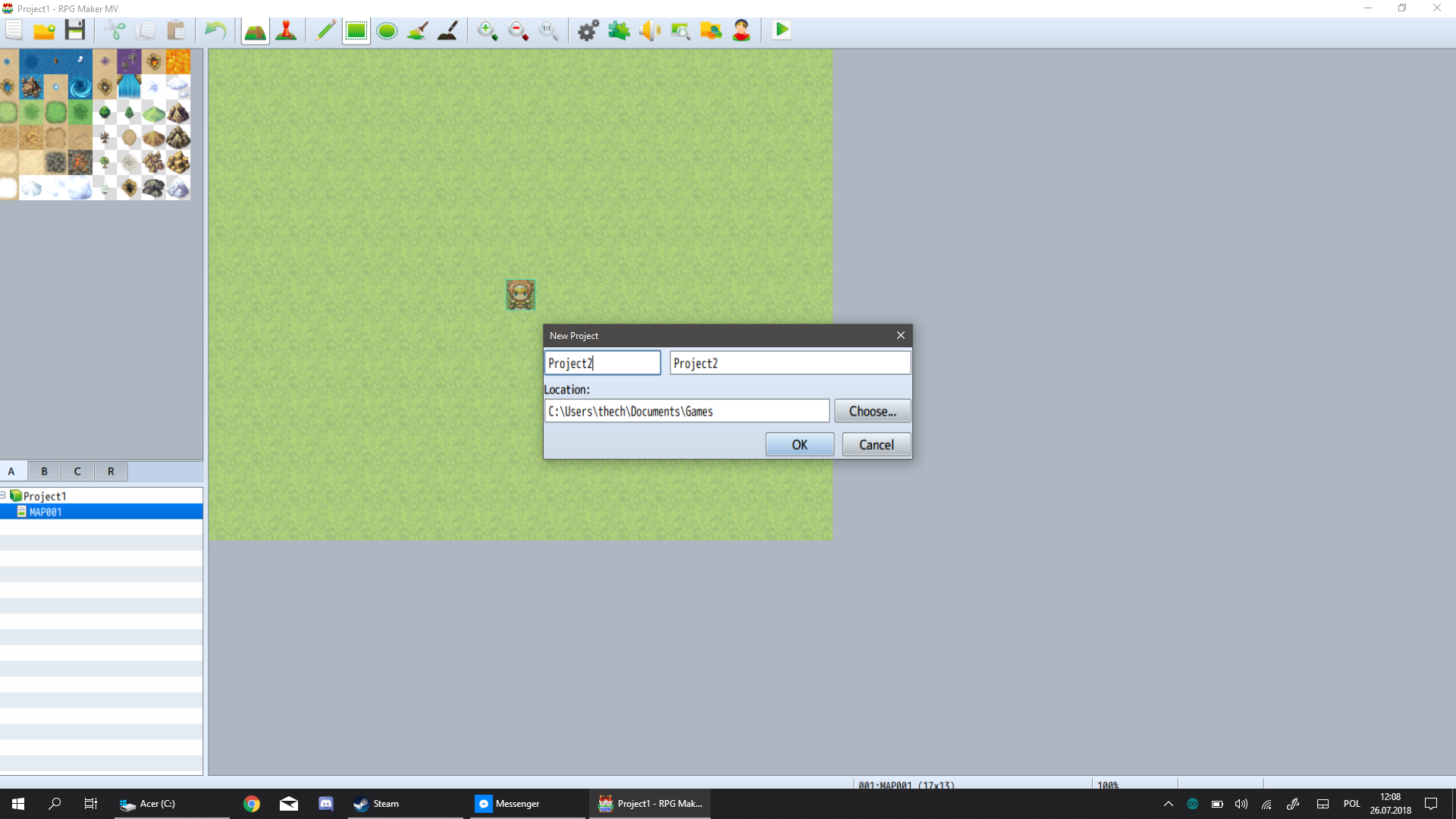Collapse the Project1 tree node
The height and width of the screenshot is (819, 1456).
click(x=3, y=495)
